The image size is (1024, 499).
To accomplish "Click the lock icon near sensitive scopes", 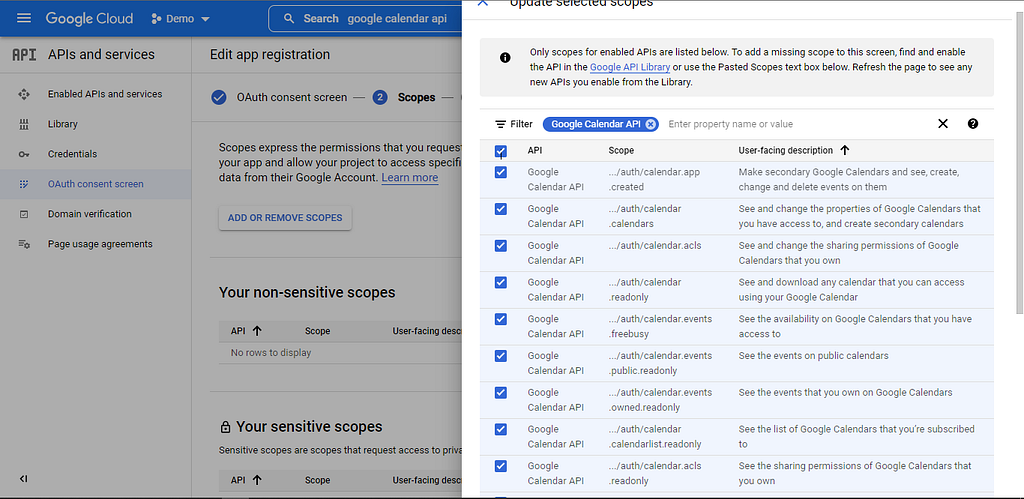I will tap(225, 427).
